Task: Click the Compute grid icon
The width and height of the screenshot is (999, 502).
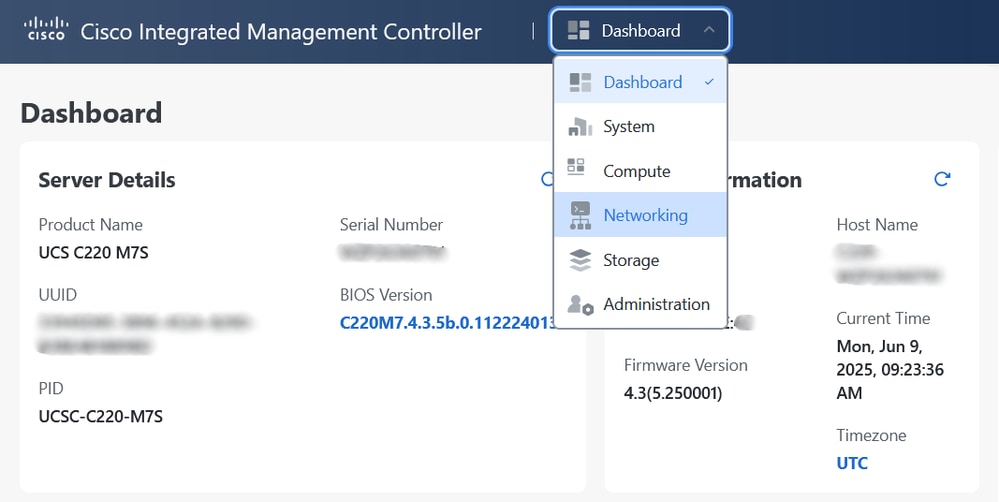Action: point(576,166)
